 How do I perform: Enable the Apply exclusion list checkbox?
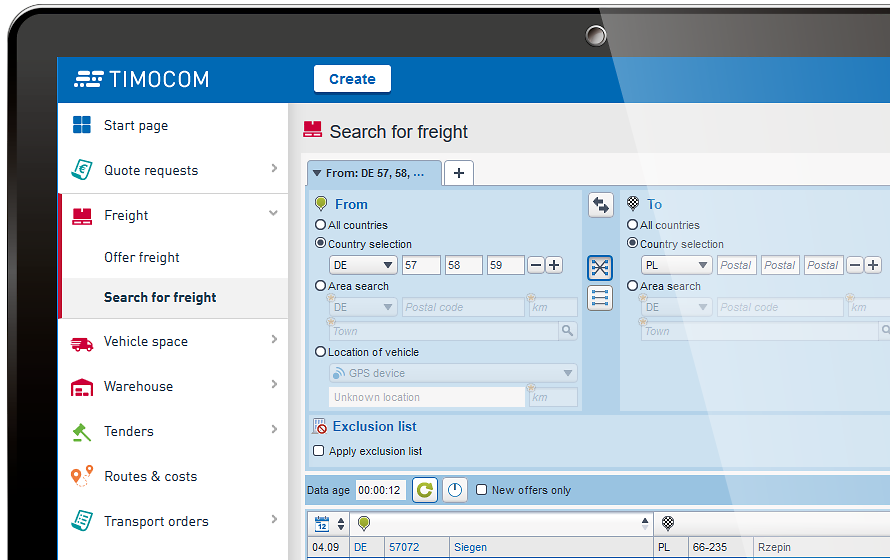coord(319,451)
